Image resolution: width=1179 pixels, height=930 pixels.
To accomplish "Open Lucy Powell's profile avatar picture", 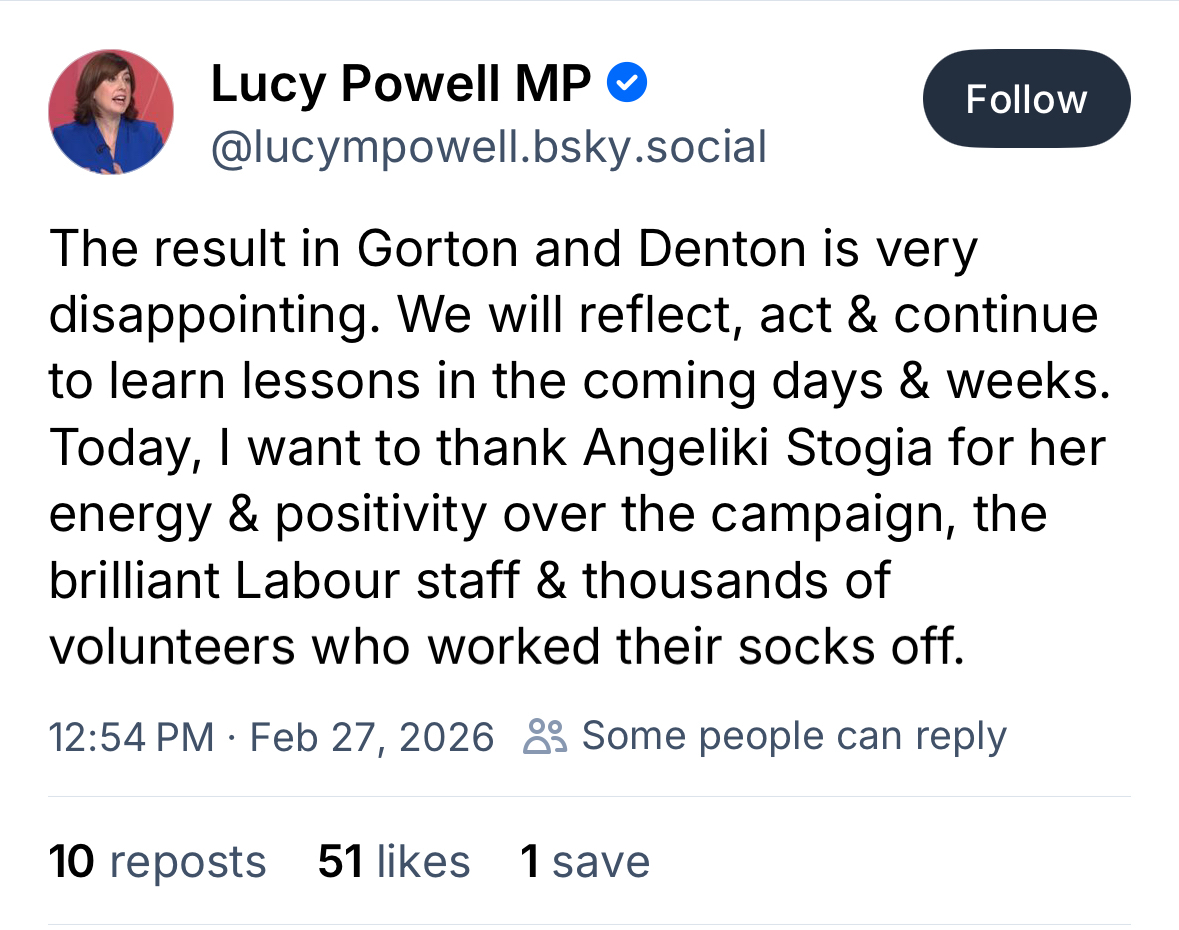I will point(111,111).
